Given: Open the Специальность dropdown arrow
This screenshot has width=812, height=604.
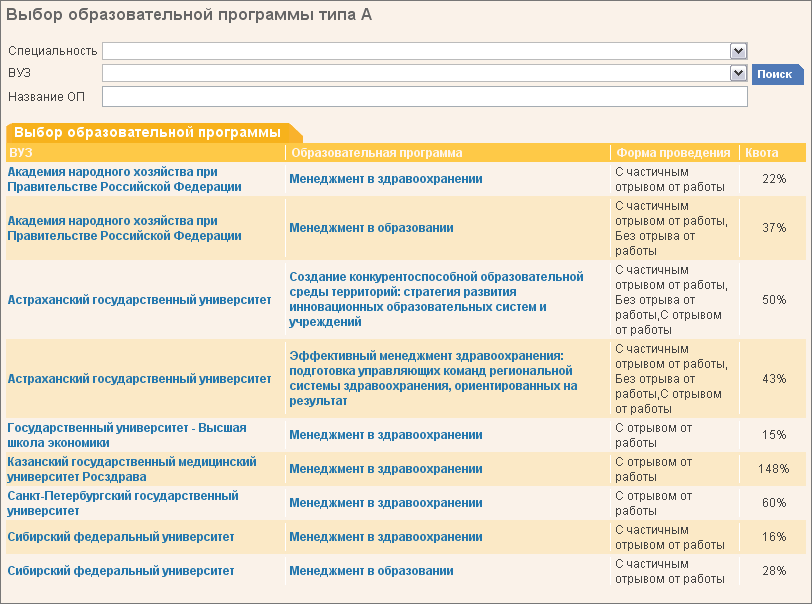Looking at the screenshot, I should point(738,51).
